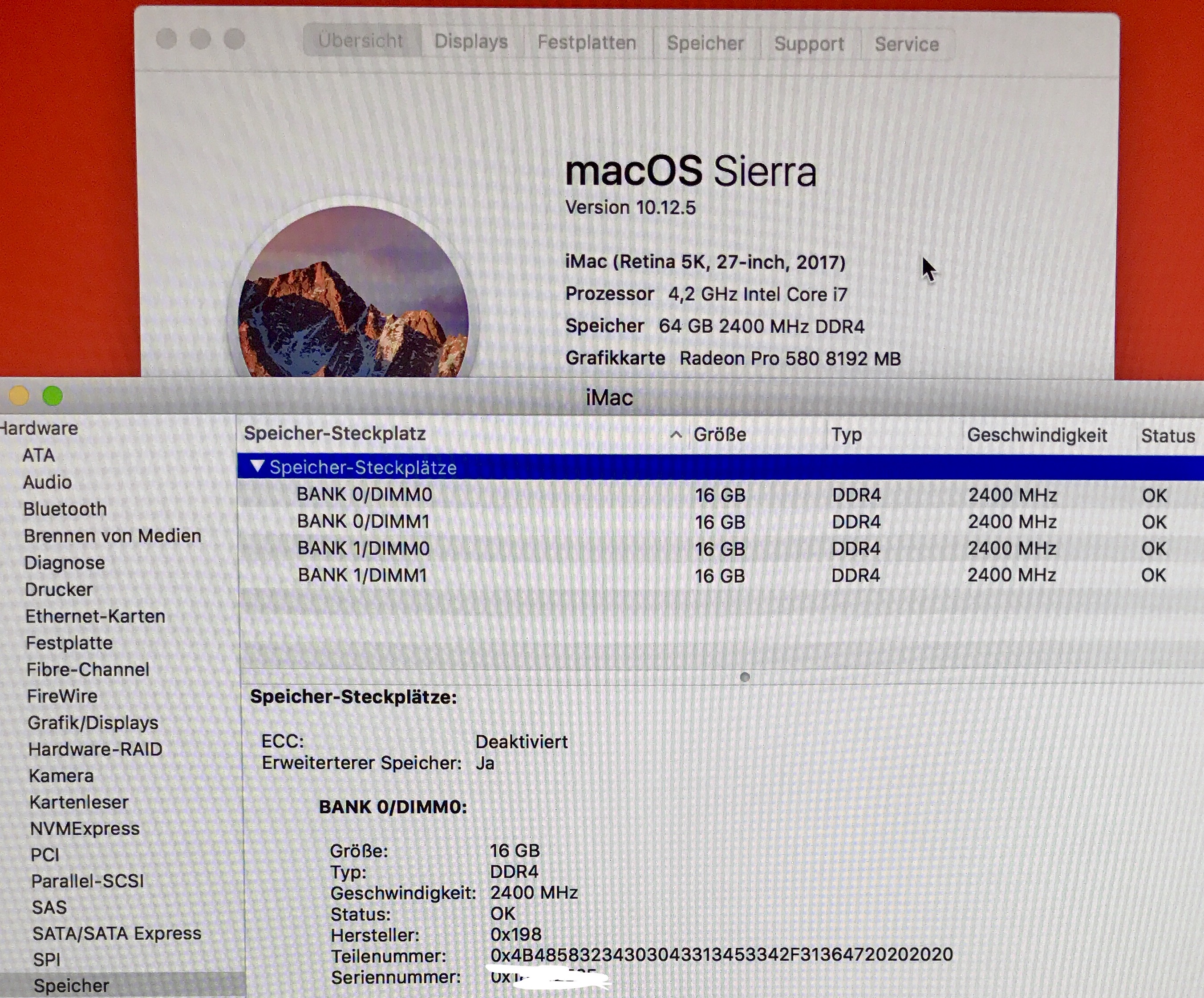Open Grafik/Displays in sidebar

93,723
